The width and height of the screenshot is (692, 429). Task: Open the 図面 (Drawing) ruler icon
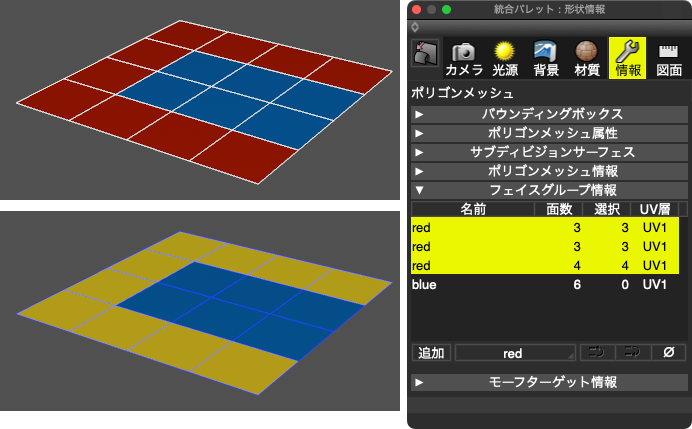668,58
